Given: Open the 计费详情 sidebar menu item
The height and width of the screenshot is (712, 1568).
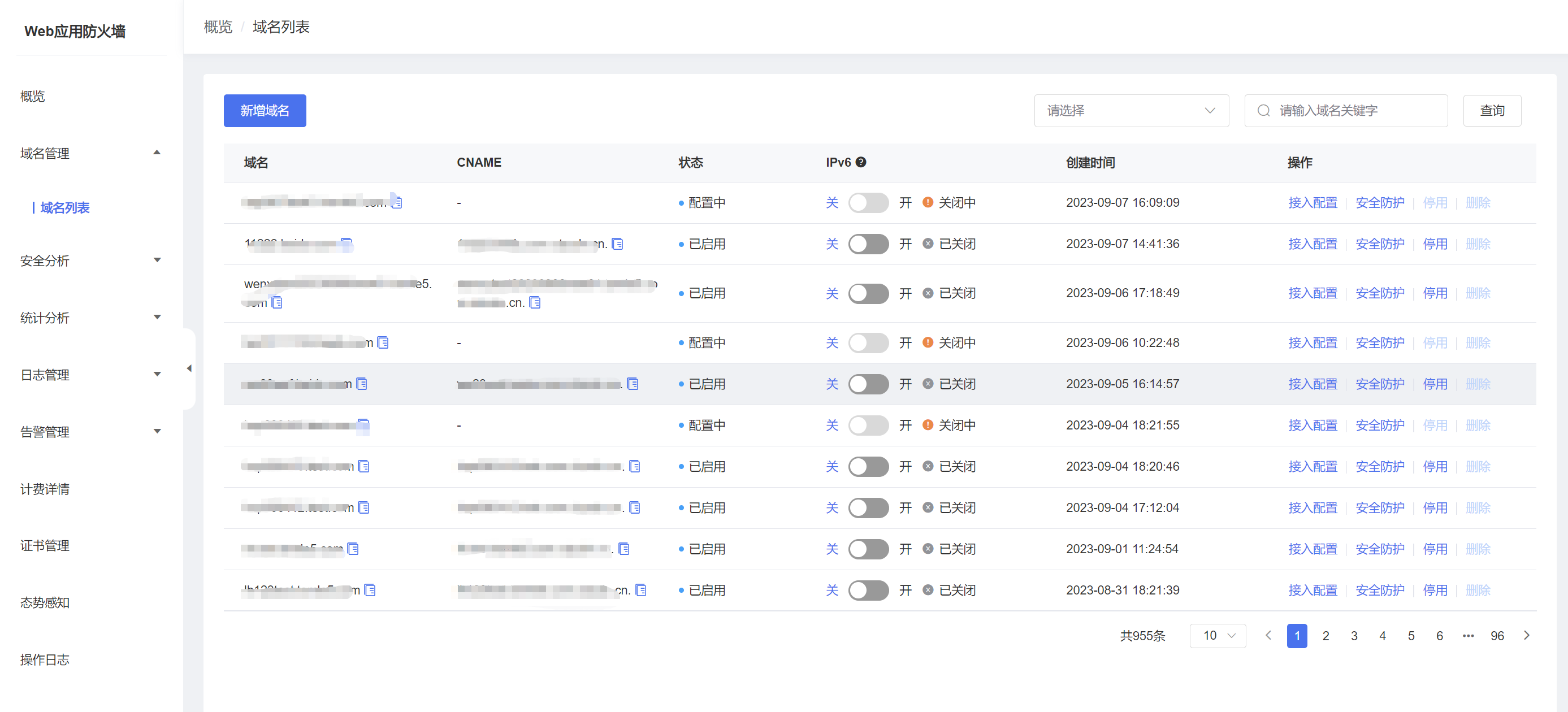Looking at the screenshot, I should point(45,489).
